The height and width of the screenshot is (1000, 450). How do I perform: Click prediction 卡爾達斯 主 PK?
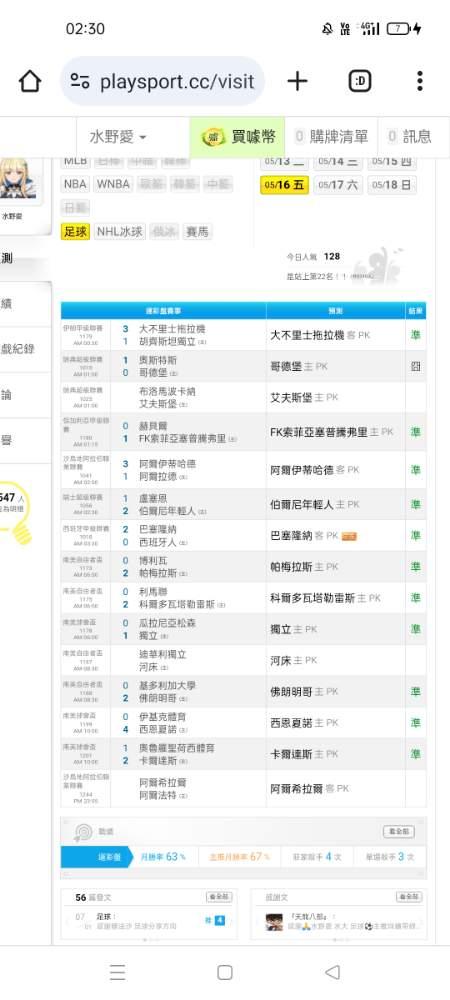(305, 754)
